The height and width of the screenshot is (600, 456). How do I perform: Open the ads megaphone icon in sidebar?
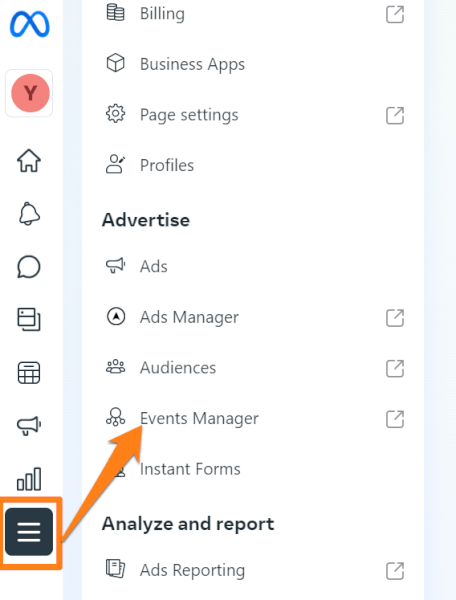pos(29,426)
